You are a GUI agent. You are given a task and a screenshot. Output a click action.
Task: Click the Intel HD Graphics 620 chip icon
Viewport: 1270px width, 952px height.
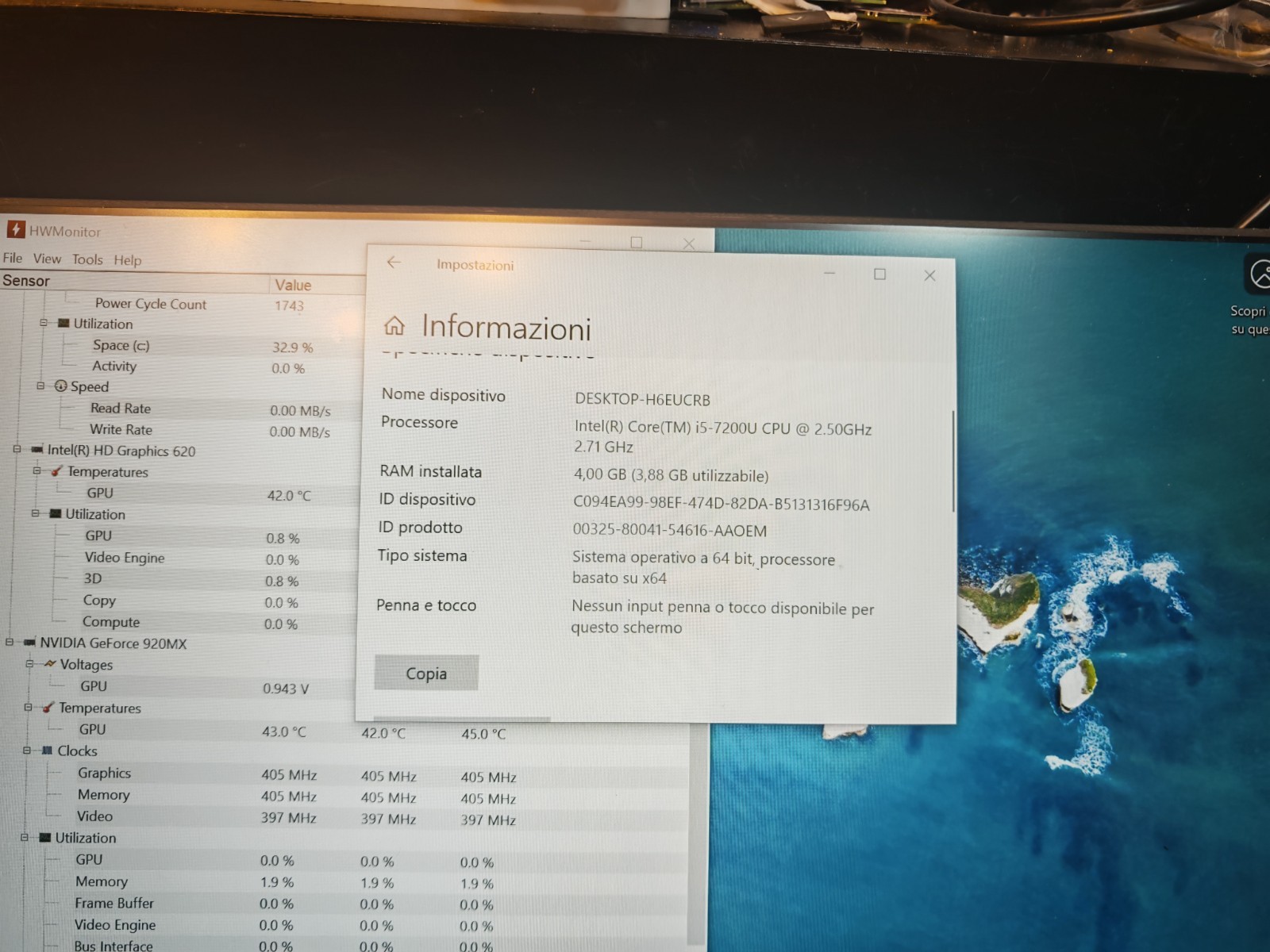coord(37,450)
